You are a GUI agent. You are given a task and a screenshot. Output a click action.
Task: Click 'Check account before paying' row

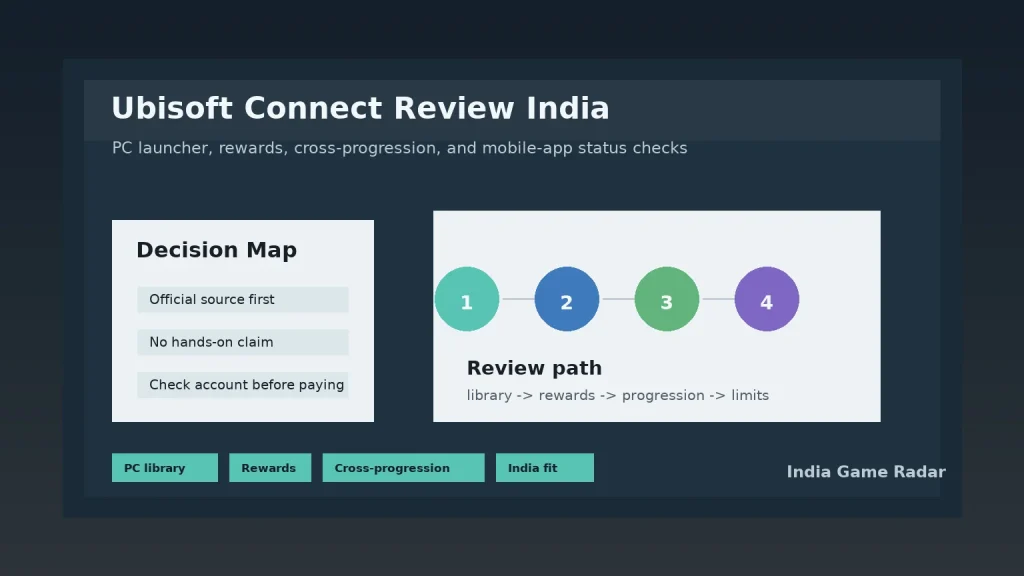pyautogui.click(x=243, y=385)
